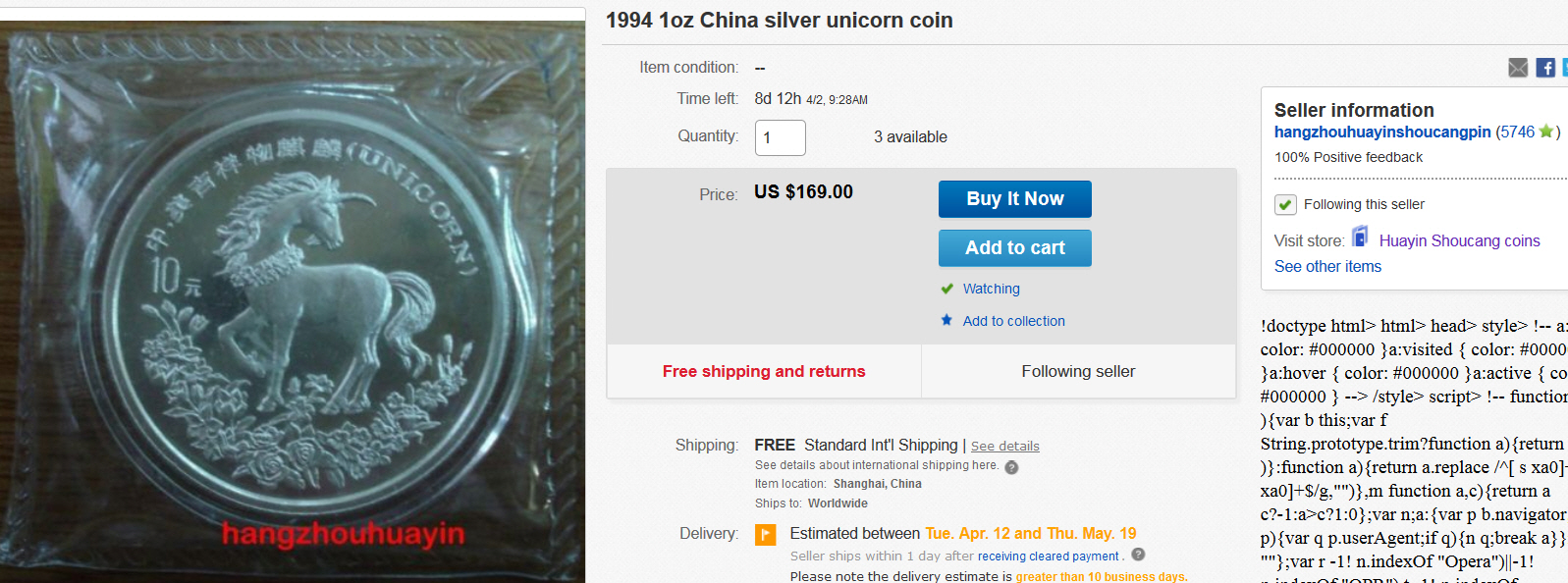Share the listing via email icon
Screen dimensions: 1568x583
1518,68
